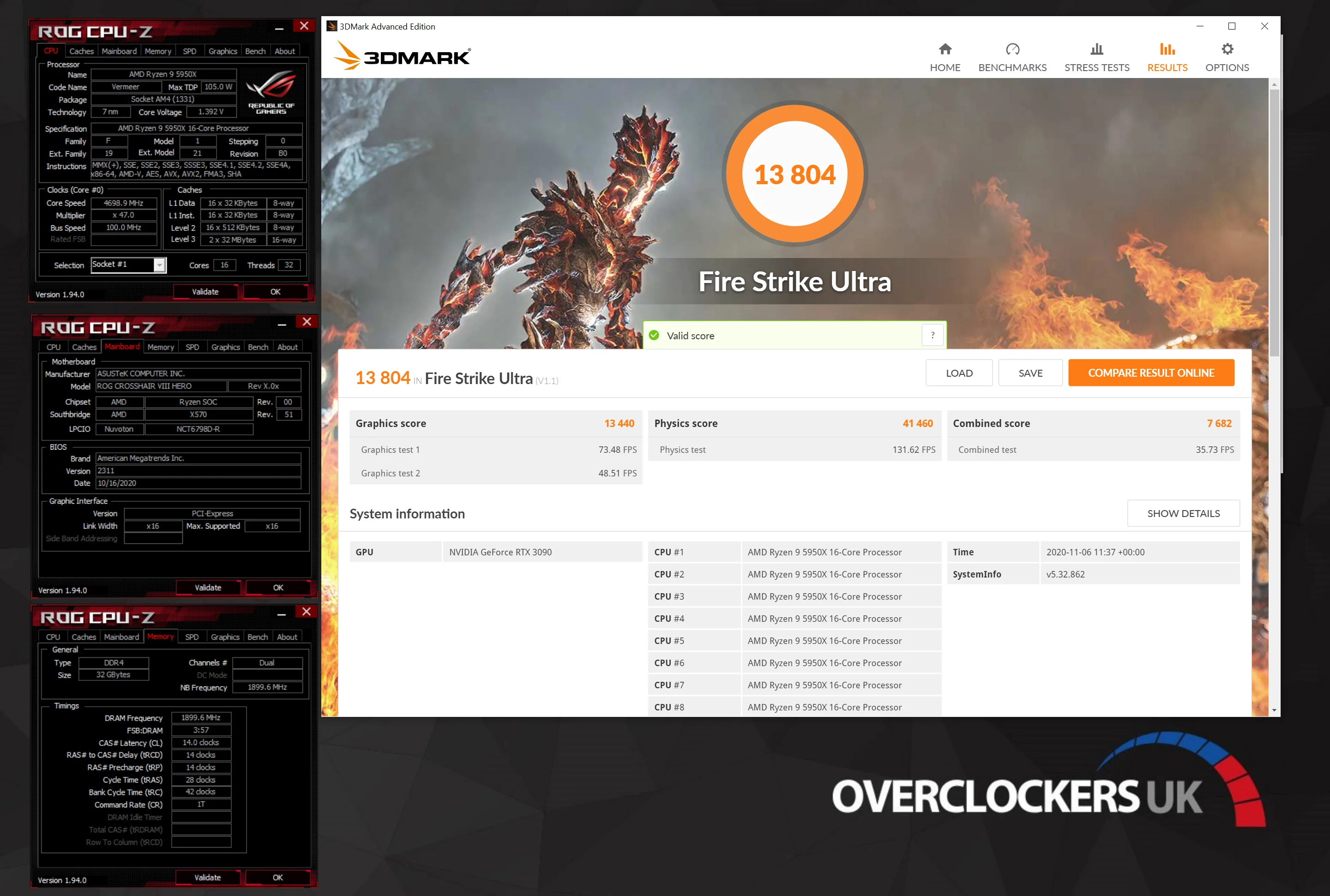Click the SystemInfo v5.32.862 value
This screenshot has width=1330, height=896.
pyautogui.click(x=1139, y=574)
